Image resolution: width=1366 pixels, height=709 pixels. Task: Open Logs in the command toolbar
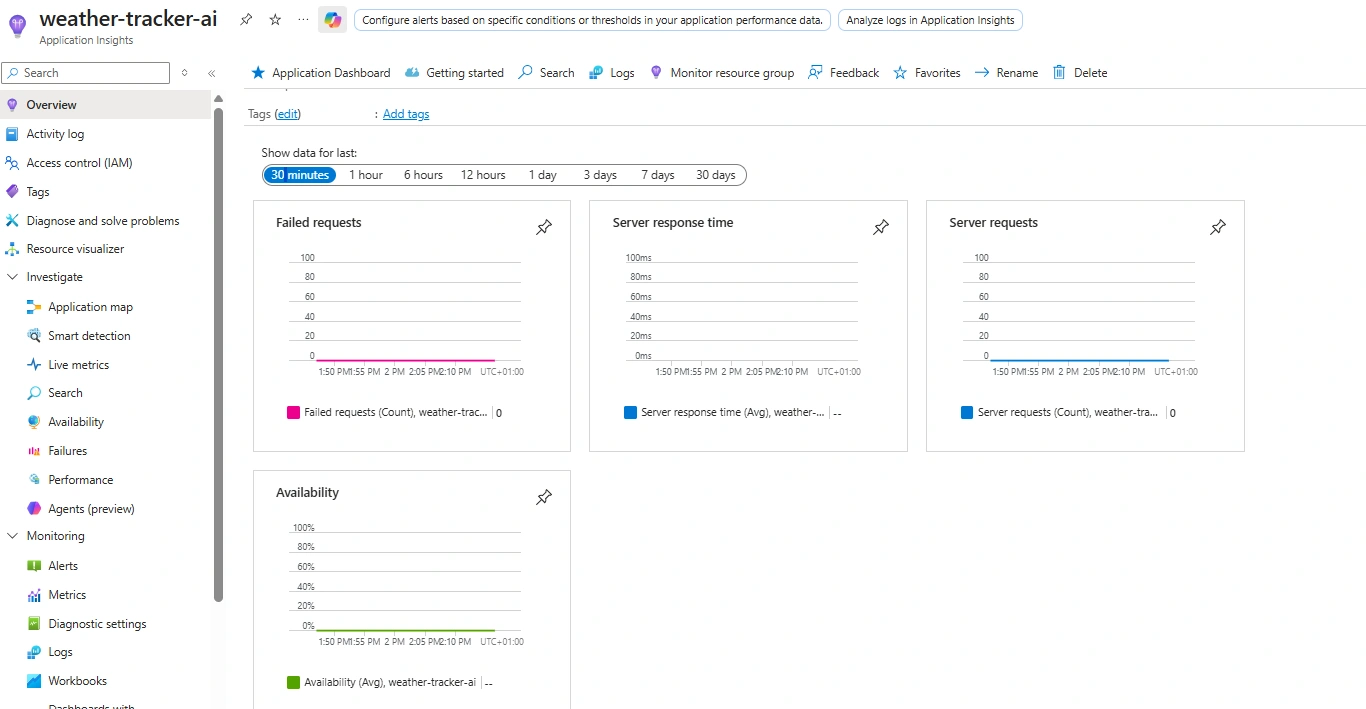point(611,73)
